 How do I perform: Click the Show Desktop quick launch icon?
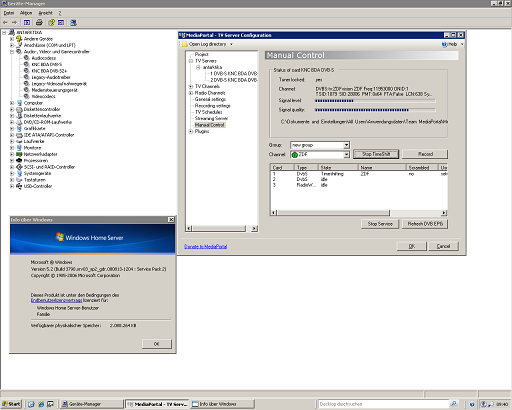(50, 404)
